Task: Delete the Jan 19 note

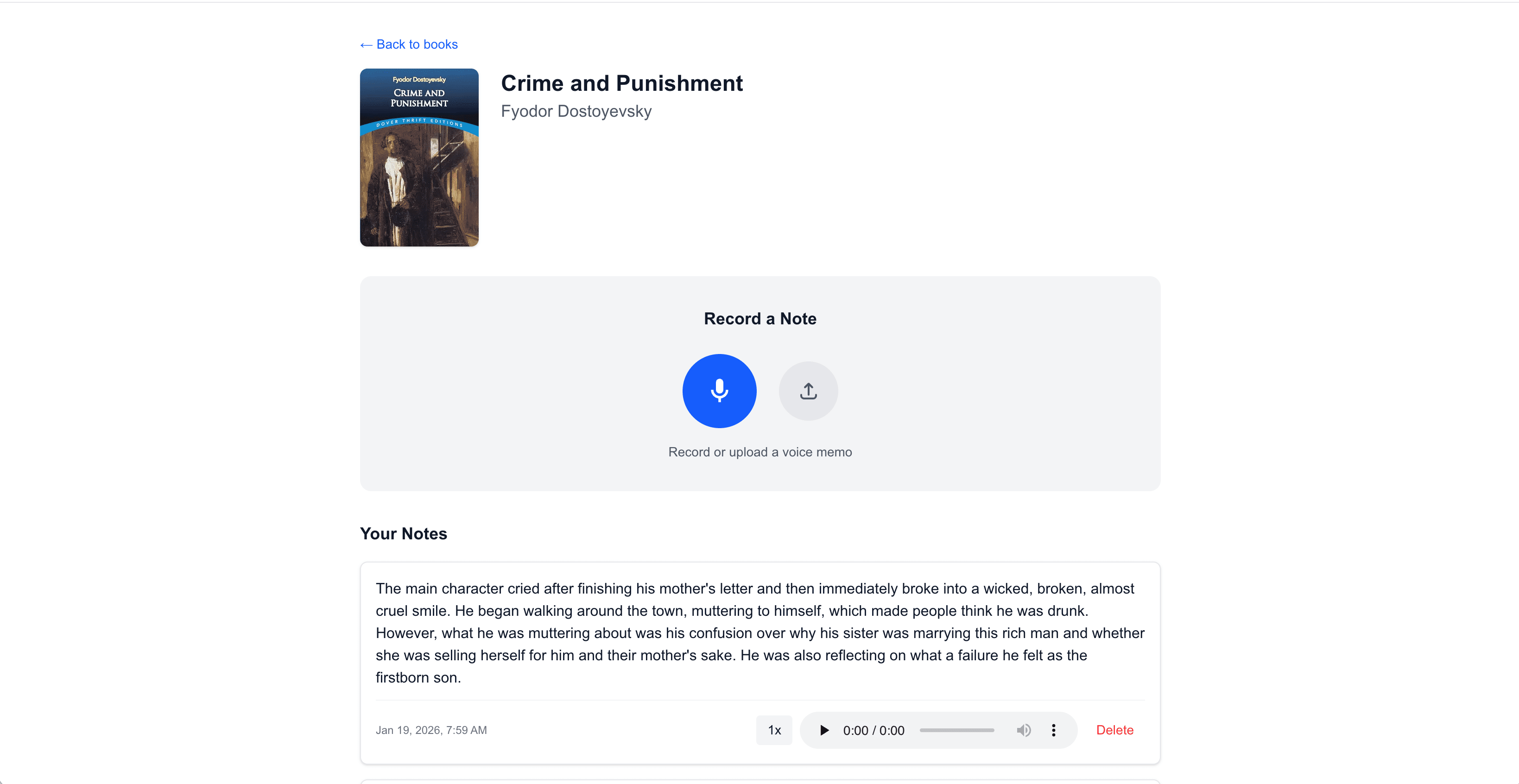Action: 1114,730
